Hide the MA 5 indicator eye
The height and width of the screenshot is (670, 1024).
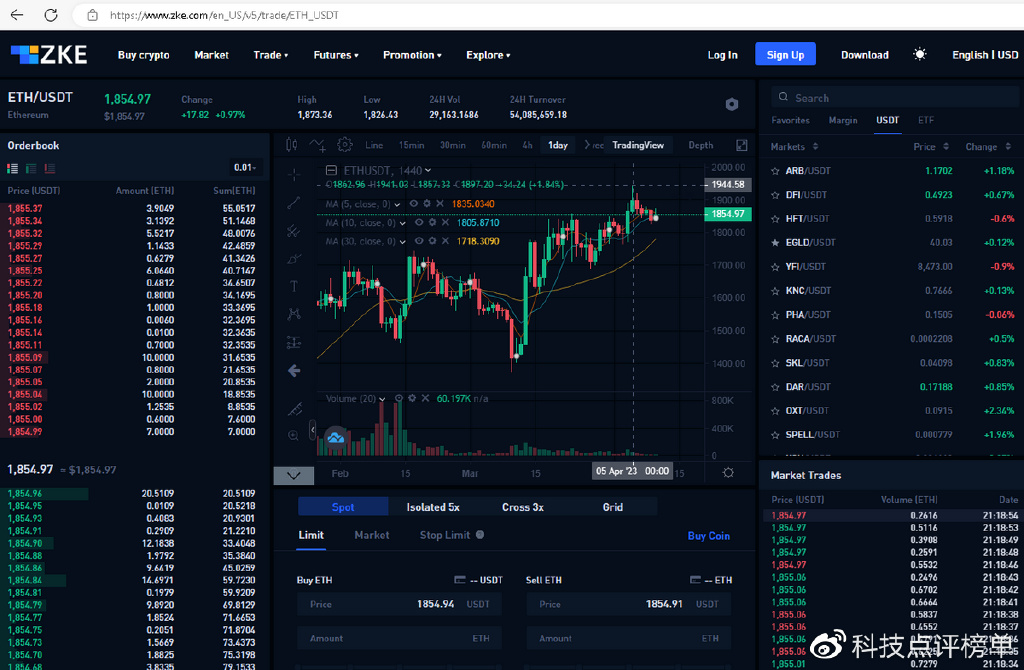412,203
